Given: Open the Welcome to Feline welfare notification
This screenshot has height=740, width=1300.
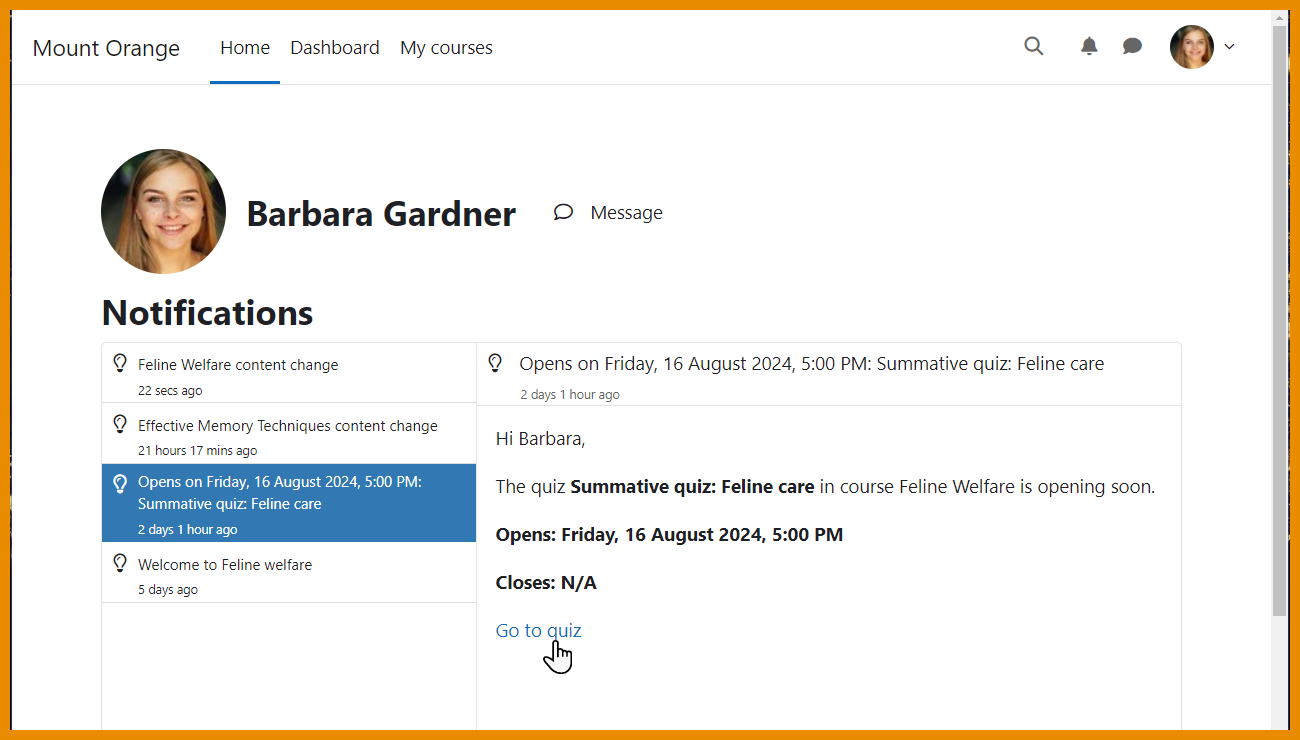Looking at the screenshot, I should pyautogui.click(x=225, y=565).
